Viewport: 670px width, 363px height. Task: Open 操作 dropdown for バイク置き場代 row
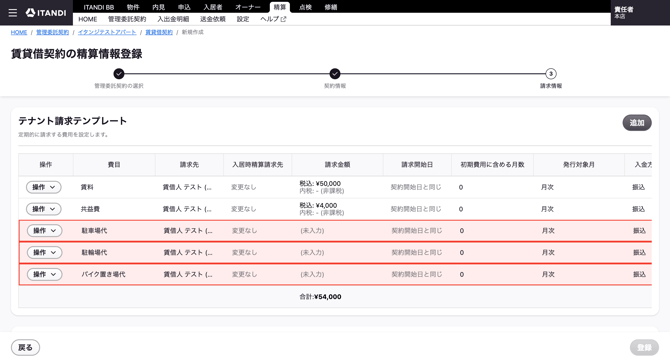44,274
